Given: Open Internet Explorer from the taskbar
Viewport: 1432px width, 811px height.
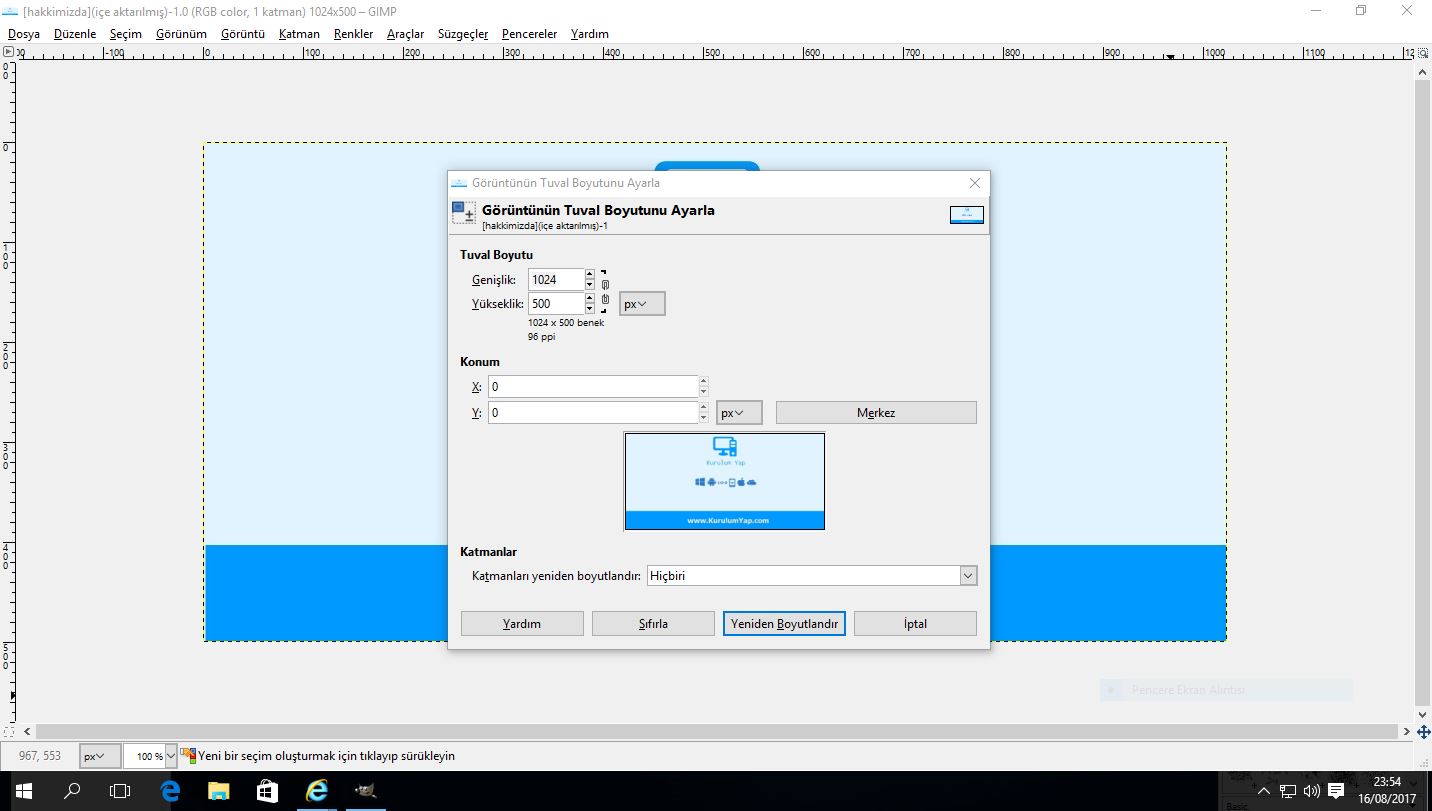Looking at the screenshot, I should click(x=316, y=791).
